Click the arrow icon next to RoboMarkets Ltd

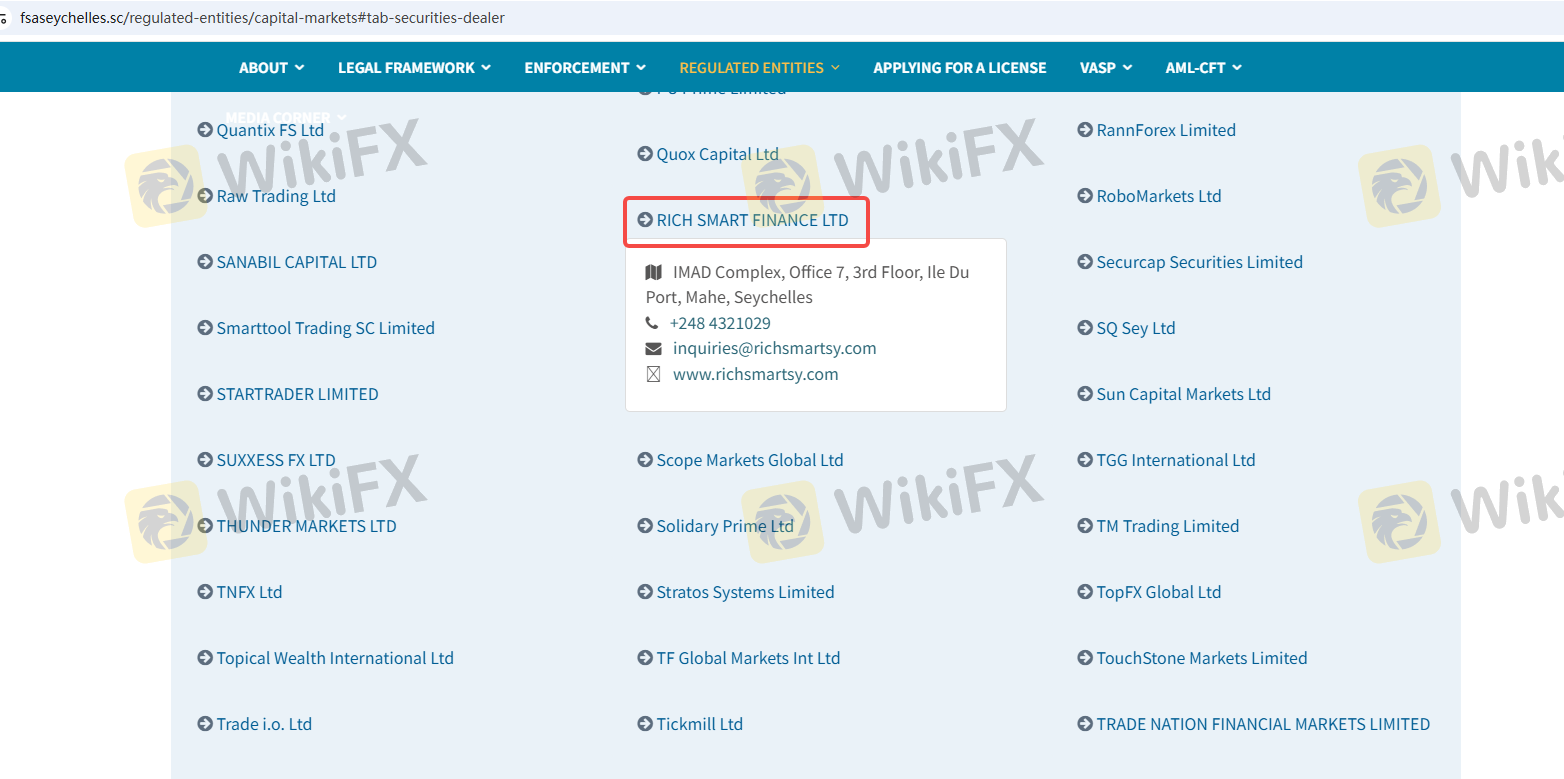tap(1085, 196)
